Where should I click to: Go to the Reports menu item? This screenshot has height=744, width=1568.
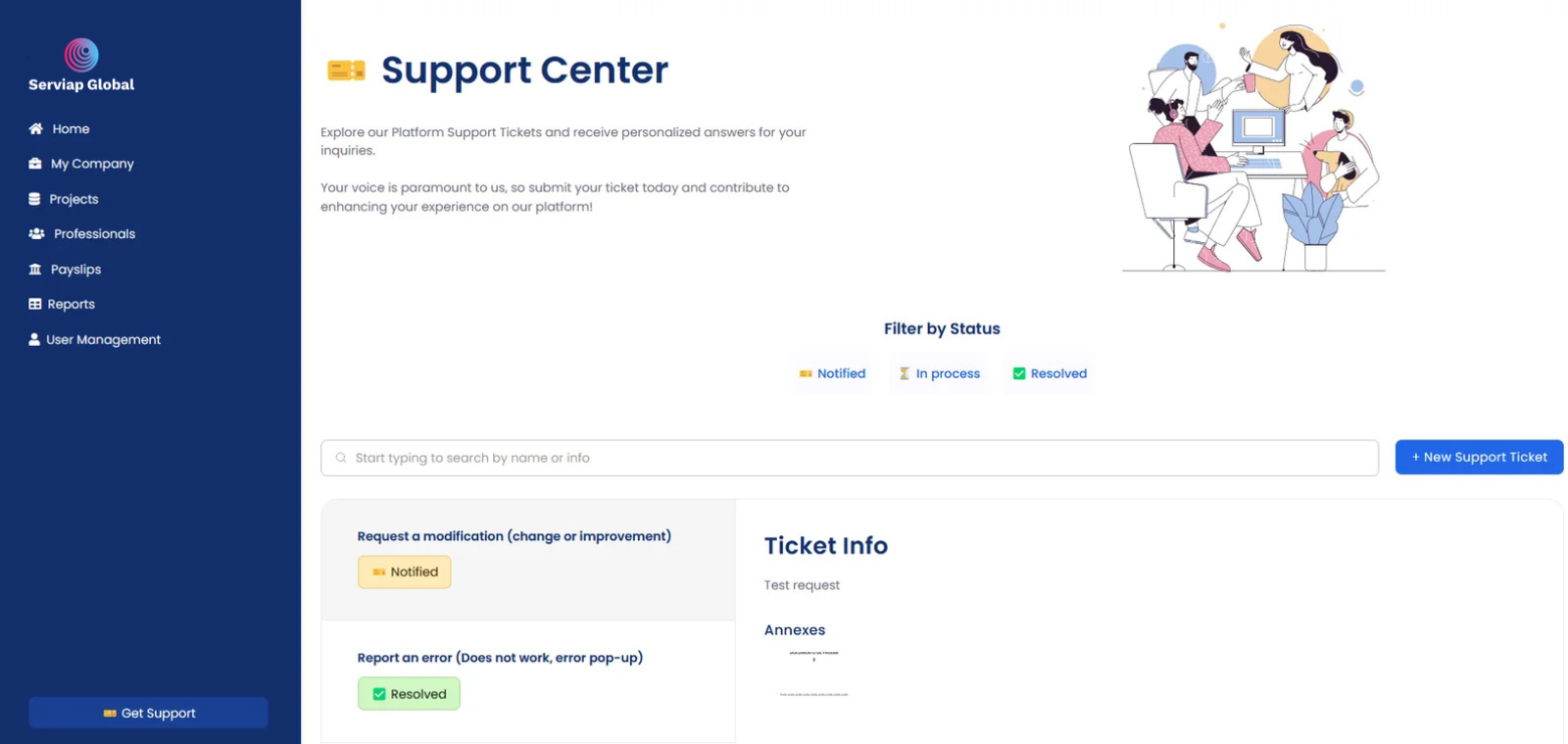click(x=72, y=304)
